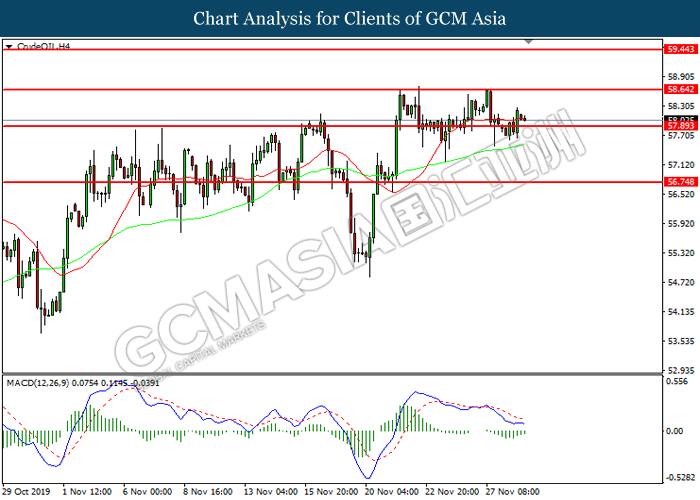Click the 54.720 price axis value
The height and width of the screenshot is (500, 700).
[x=681, y=283]
